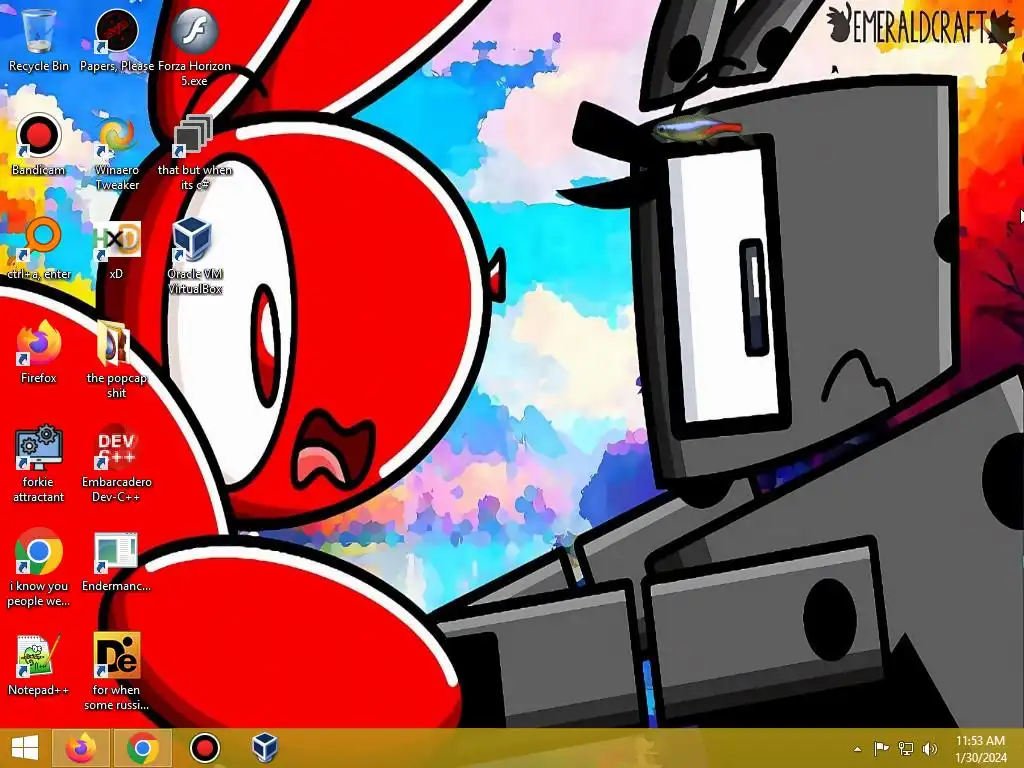Open the Windows Start button
1024x768 pixels.
[x=25, y=748]
